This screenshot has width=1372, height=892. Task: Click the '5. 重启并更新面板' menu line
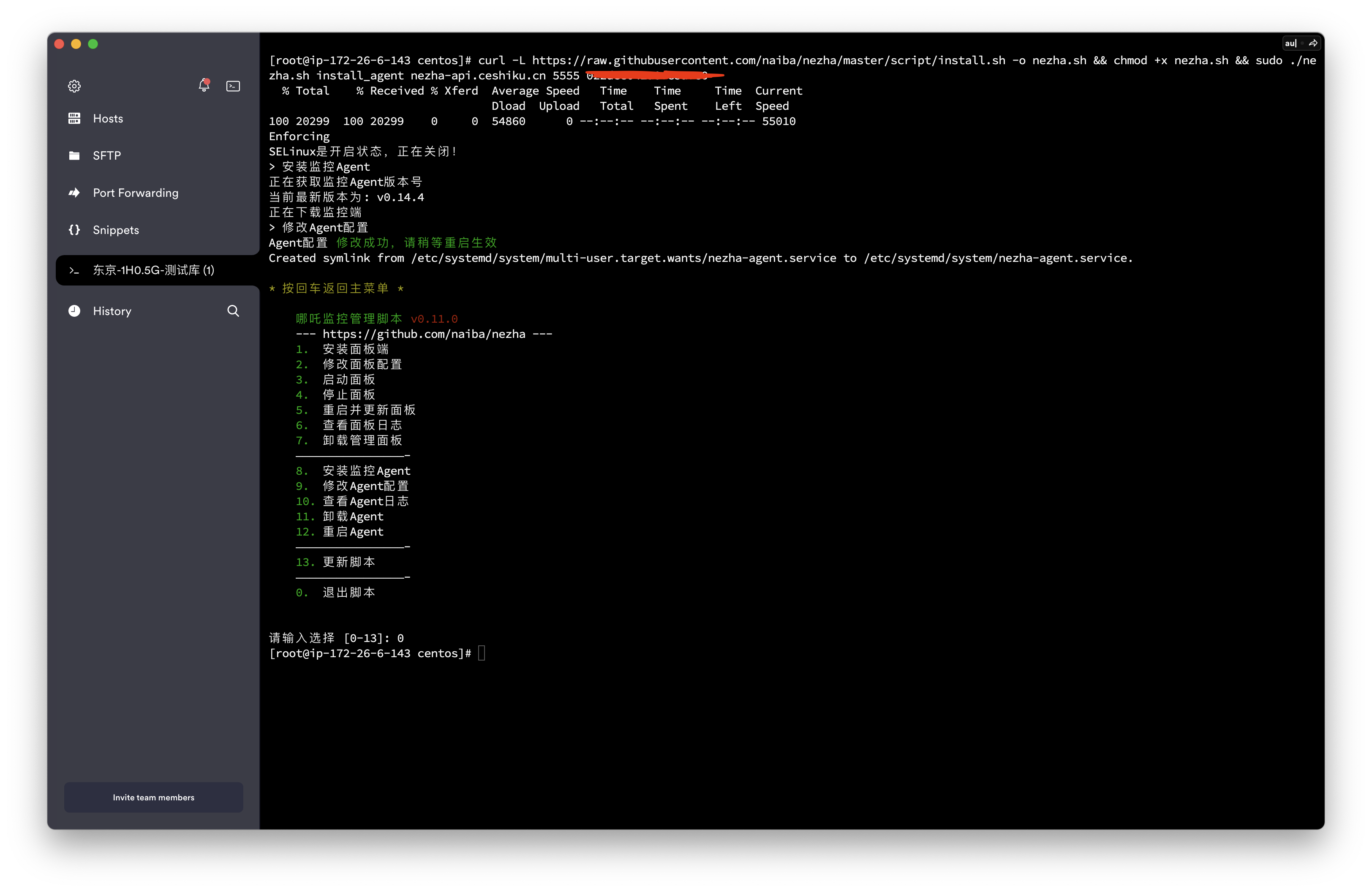(356, 410)
